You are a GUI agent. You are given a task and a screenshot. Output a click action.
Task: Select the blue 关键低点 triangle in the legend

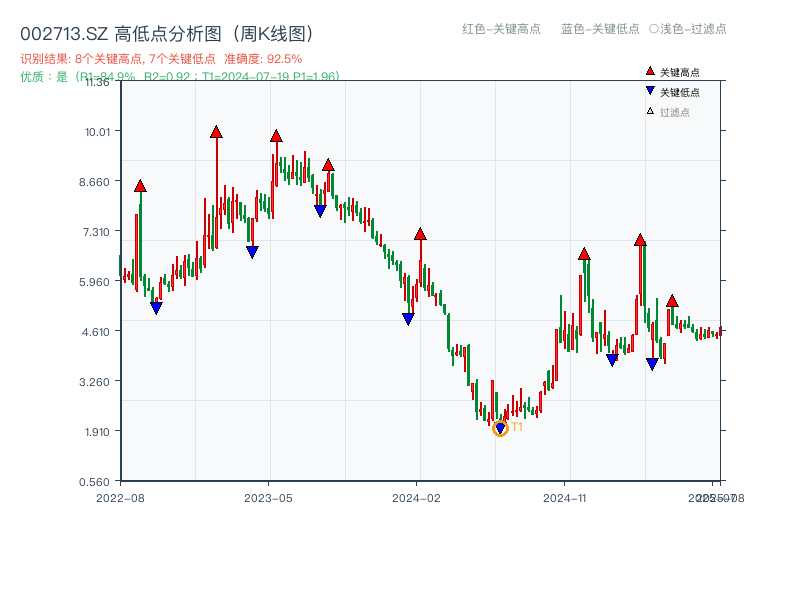(650, 90)
